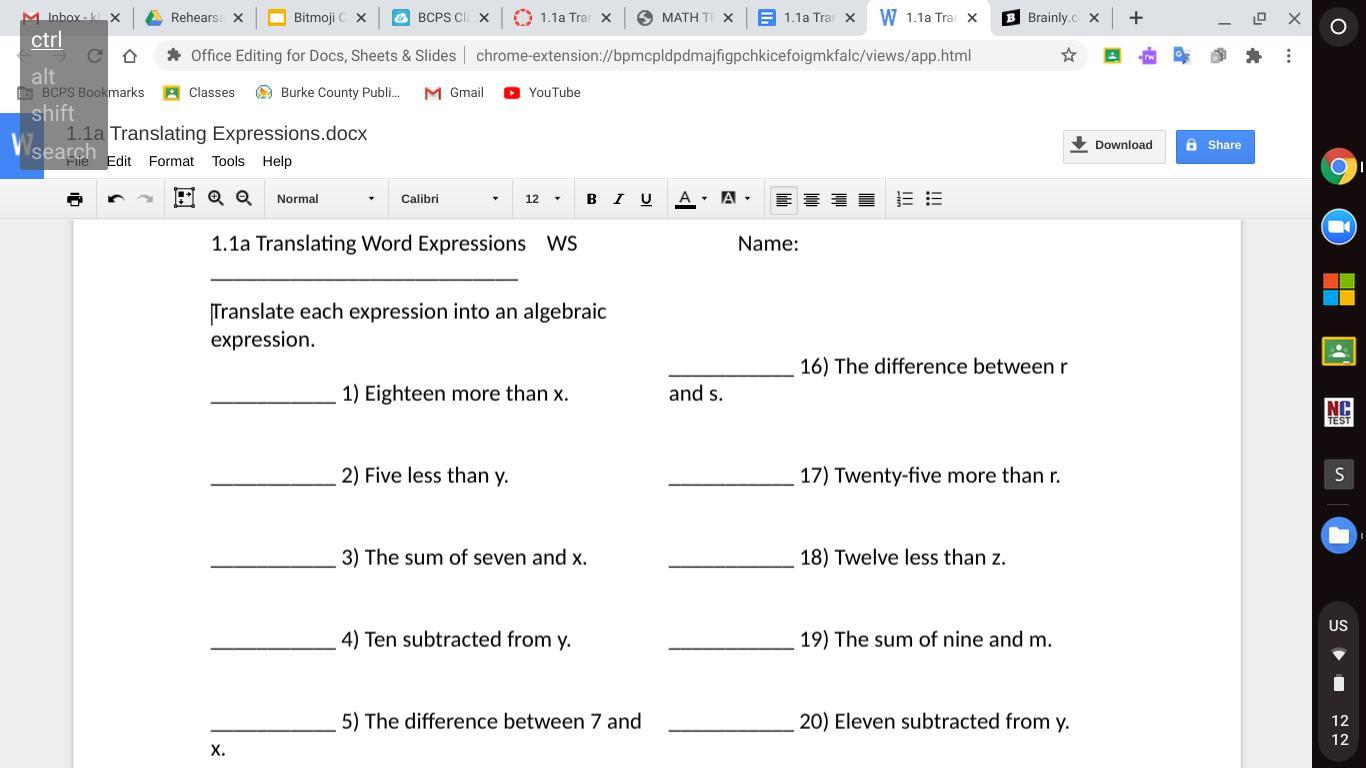The width and height of the screenshot is (1366, 768).
Task: Insert a bulleted list
Action: pos(934,199)
